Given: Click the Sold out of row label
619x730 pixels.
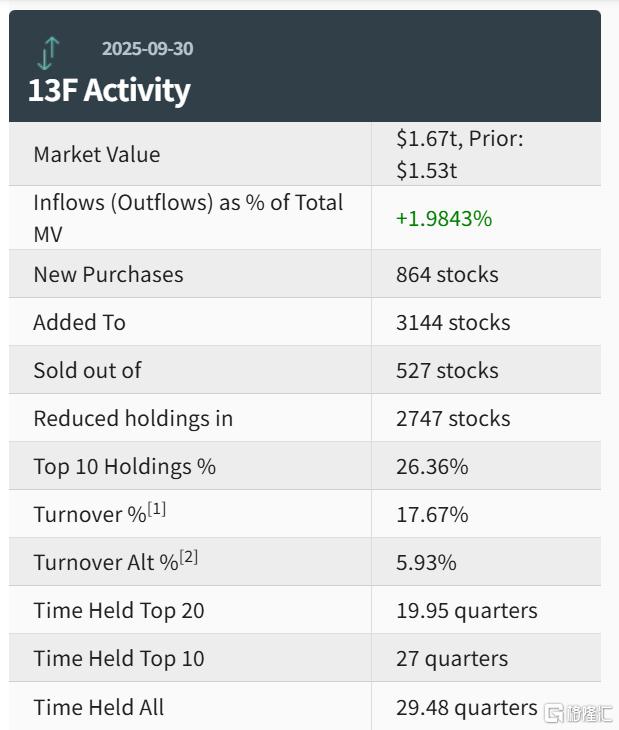Looking at the screenshot, I should tap(87, 370).
